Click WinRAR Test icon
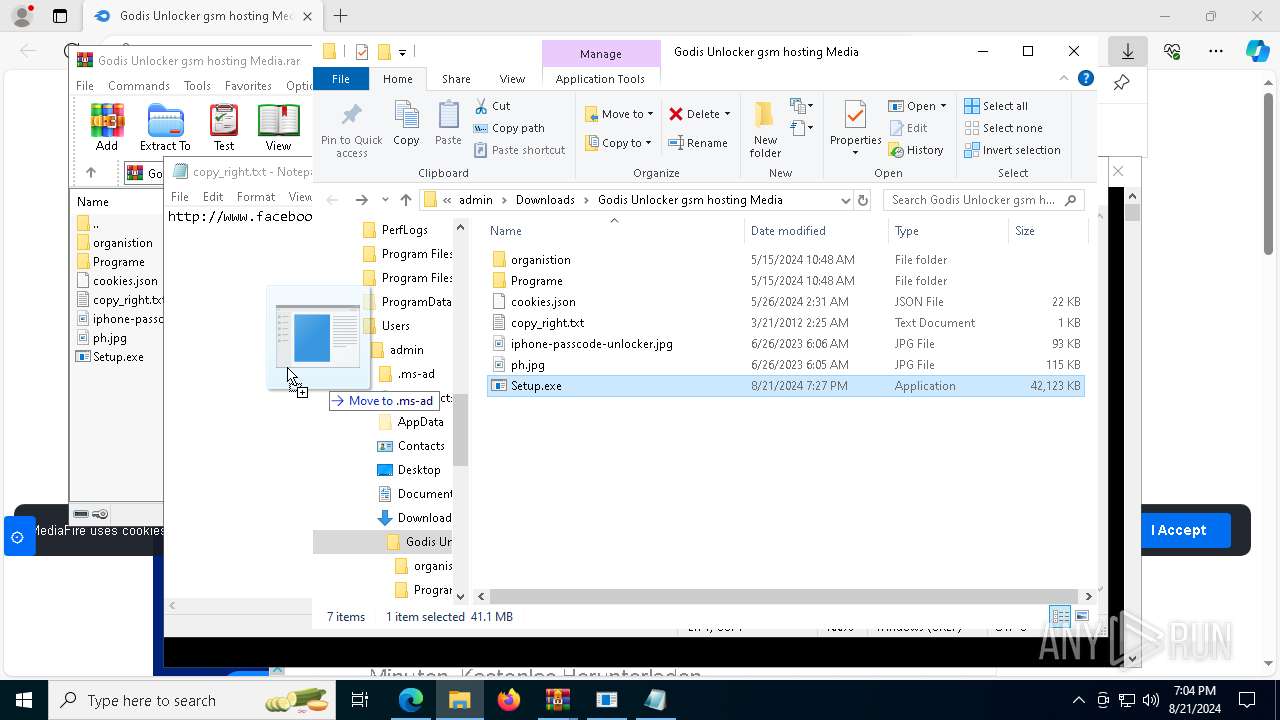 (x=224, y=127)
